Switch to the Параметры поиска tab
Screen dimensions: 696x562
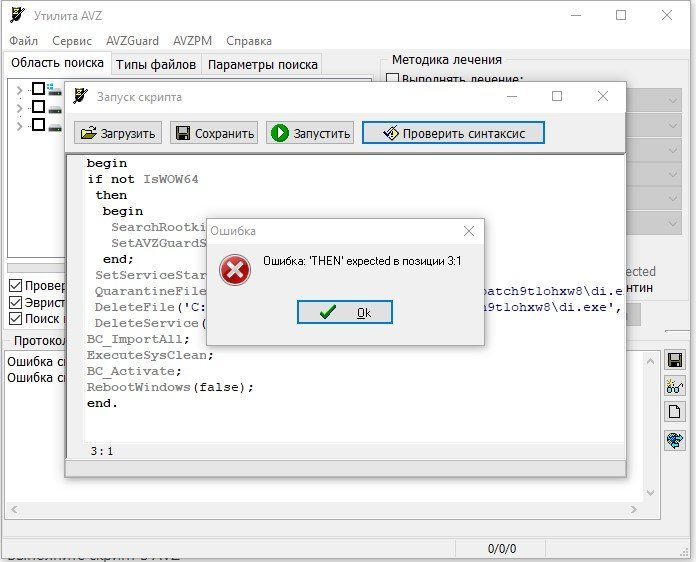tap(263, 65)
